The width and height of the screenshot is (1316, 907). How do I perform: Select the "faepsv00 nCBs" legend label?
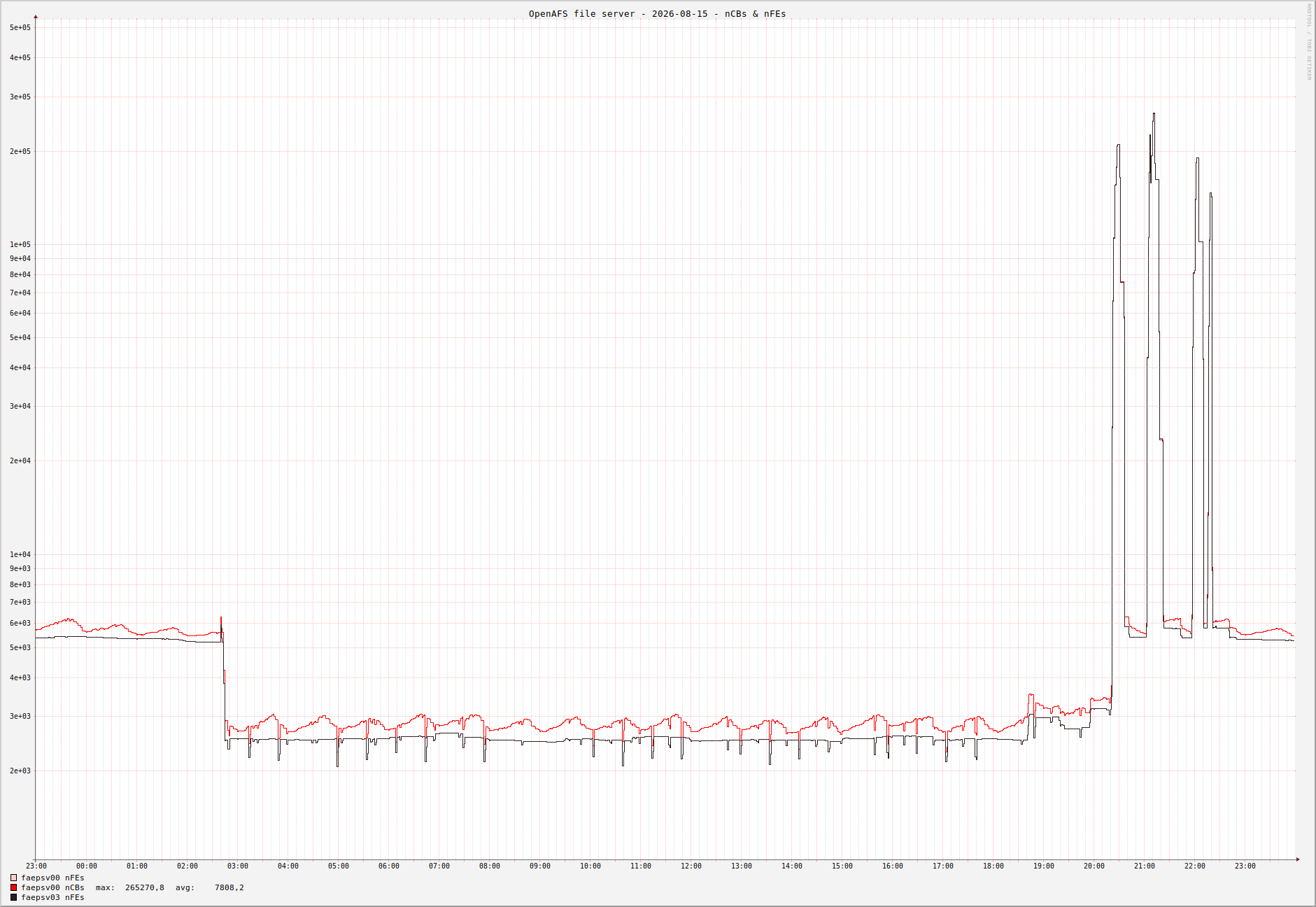[52, 887]
